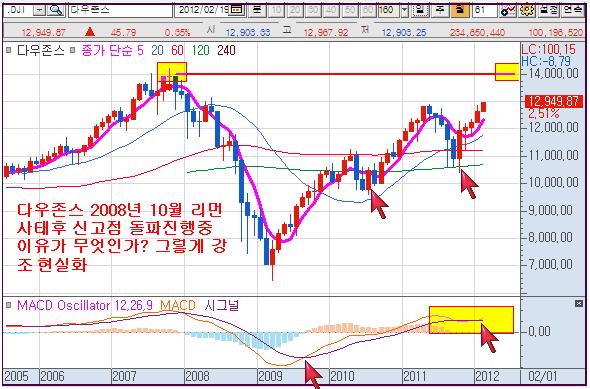
Task: Click the 2009 label on the time axis
Action: [x=271, y=376]
